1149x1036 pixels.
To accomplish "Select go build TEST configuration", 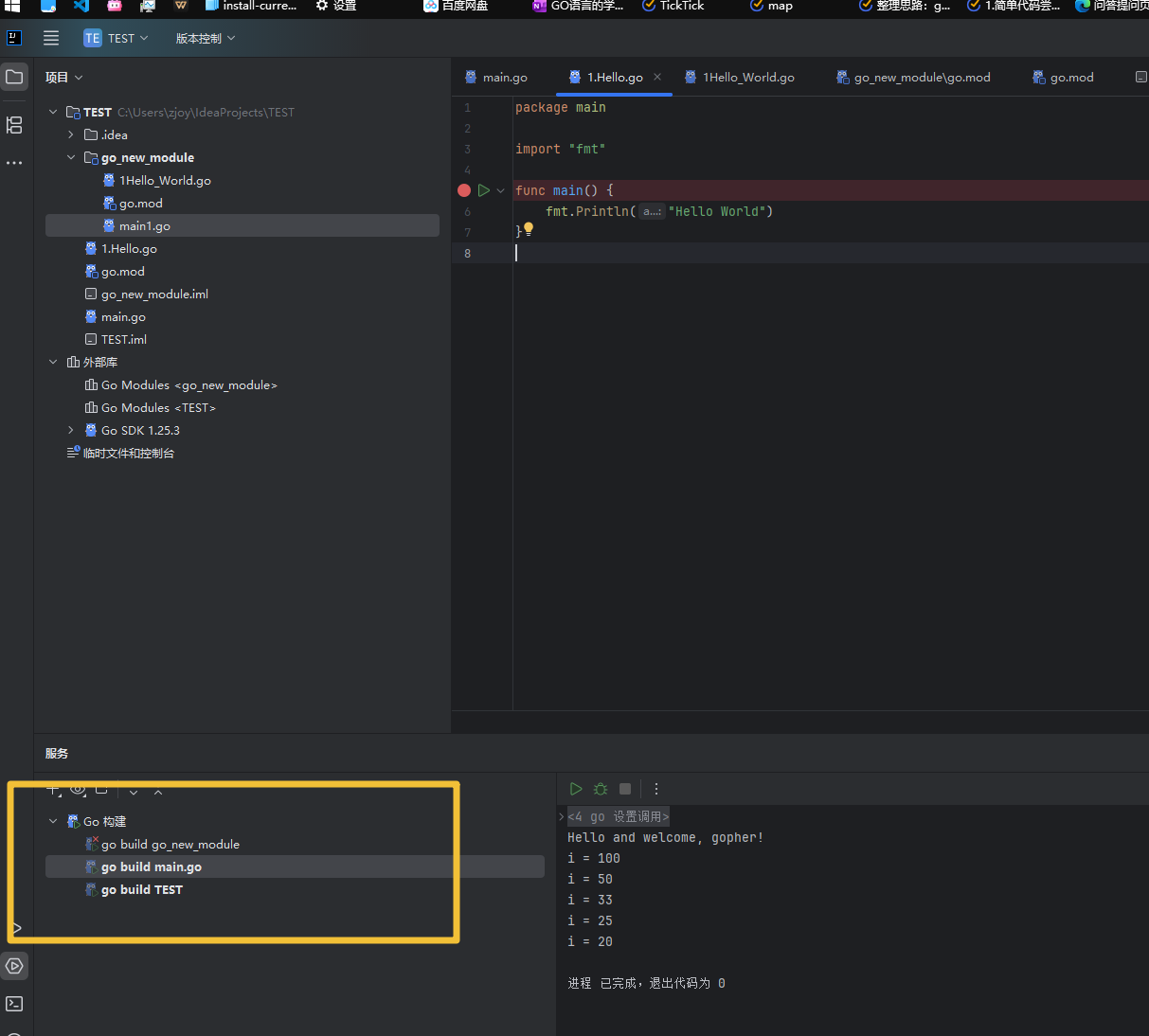I will [x=142, y=889].
